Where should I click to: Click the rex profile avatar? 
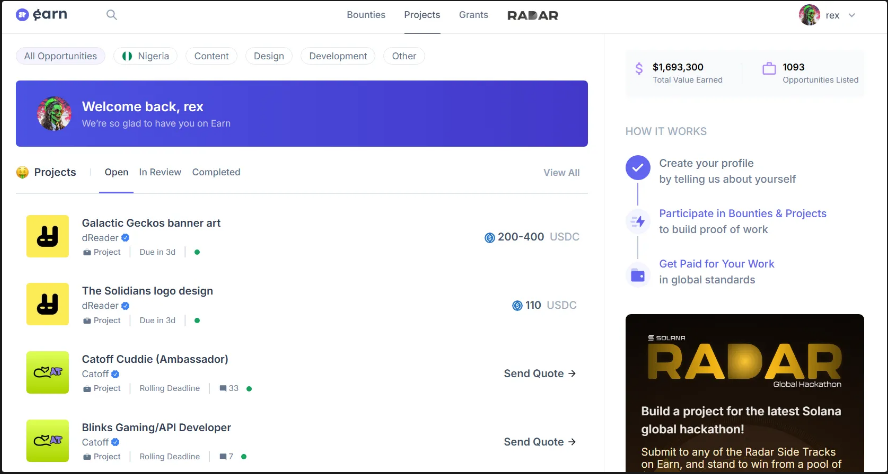[809, 15]
